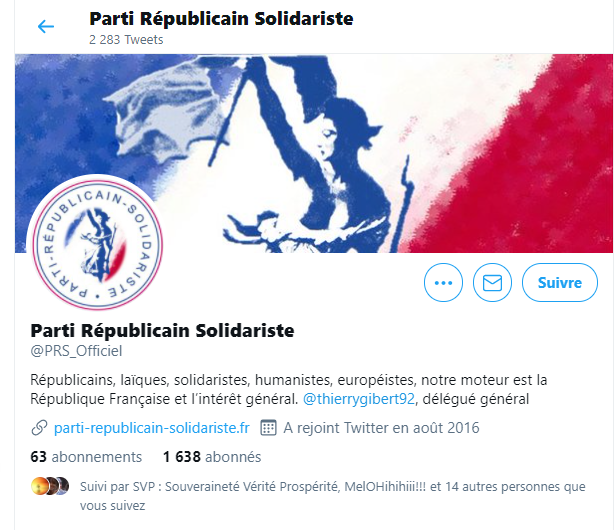
Task: Click 'A rejoint Twitter en août 2016' text
Action: (381, 428)
